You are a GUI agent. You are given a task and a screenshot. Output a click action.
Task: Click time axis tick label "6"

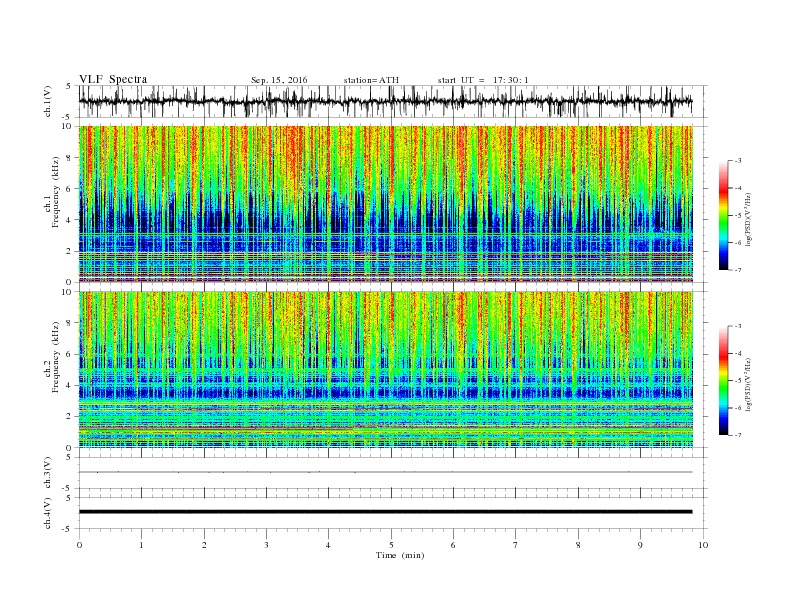453,545
